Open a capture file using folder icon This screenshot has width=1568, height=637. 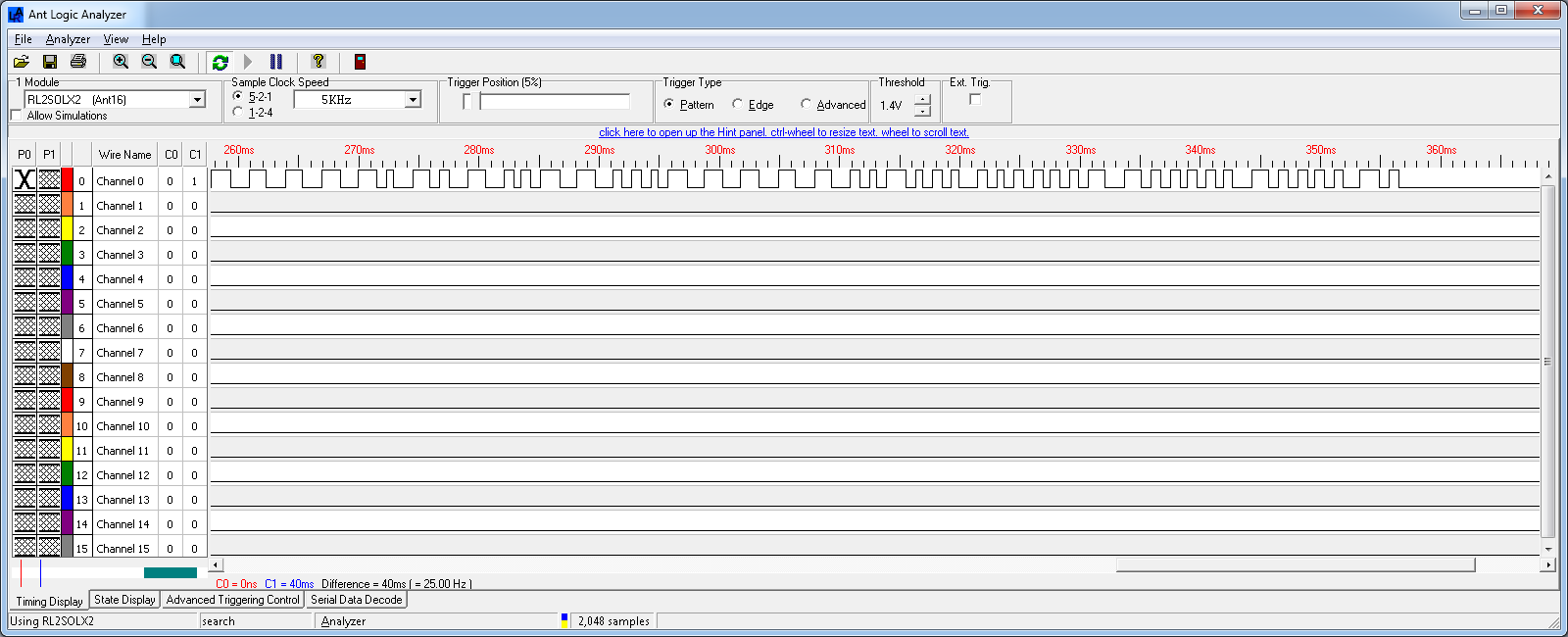[x=21, y=62]
